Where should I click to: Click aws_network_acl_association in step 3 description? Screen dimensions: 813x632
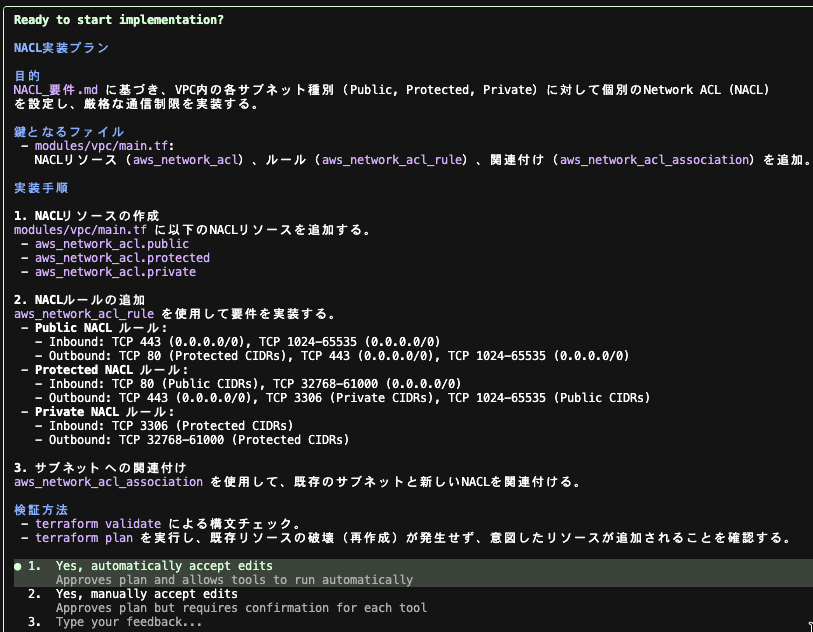coord(108,482)
